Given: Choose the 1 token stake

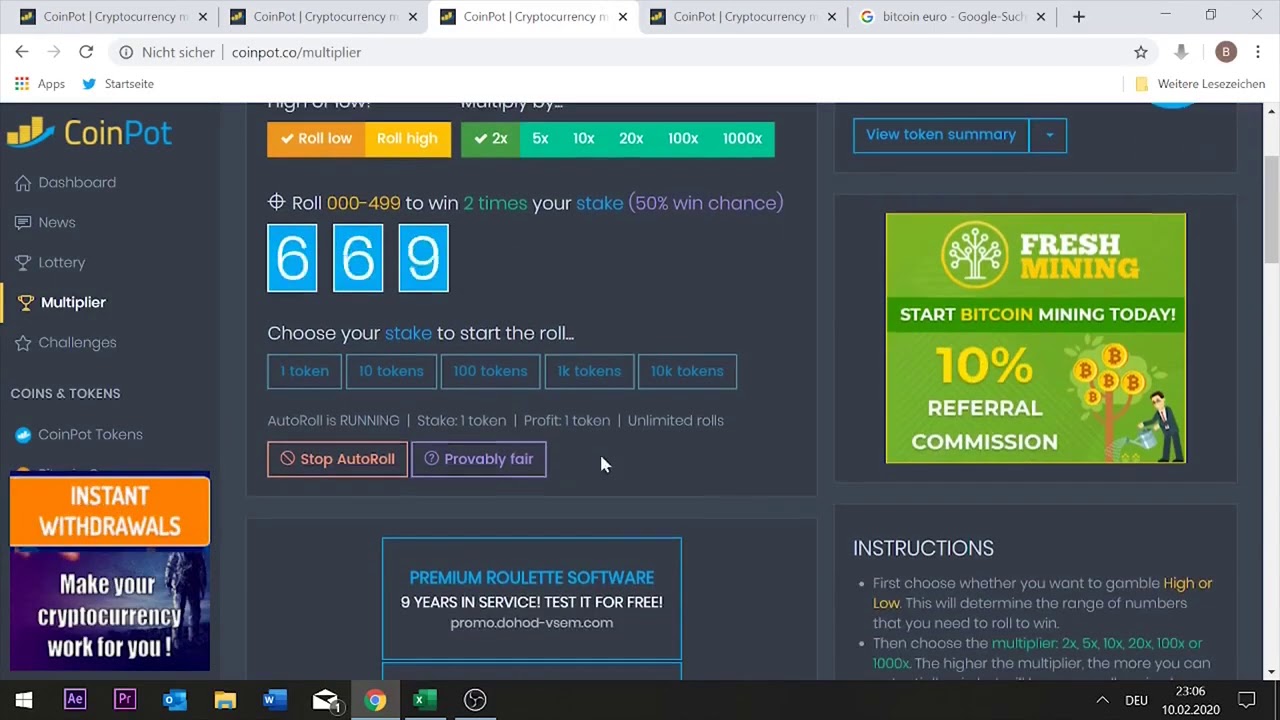Looking at the screenshot, I should tap(304, 371).
